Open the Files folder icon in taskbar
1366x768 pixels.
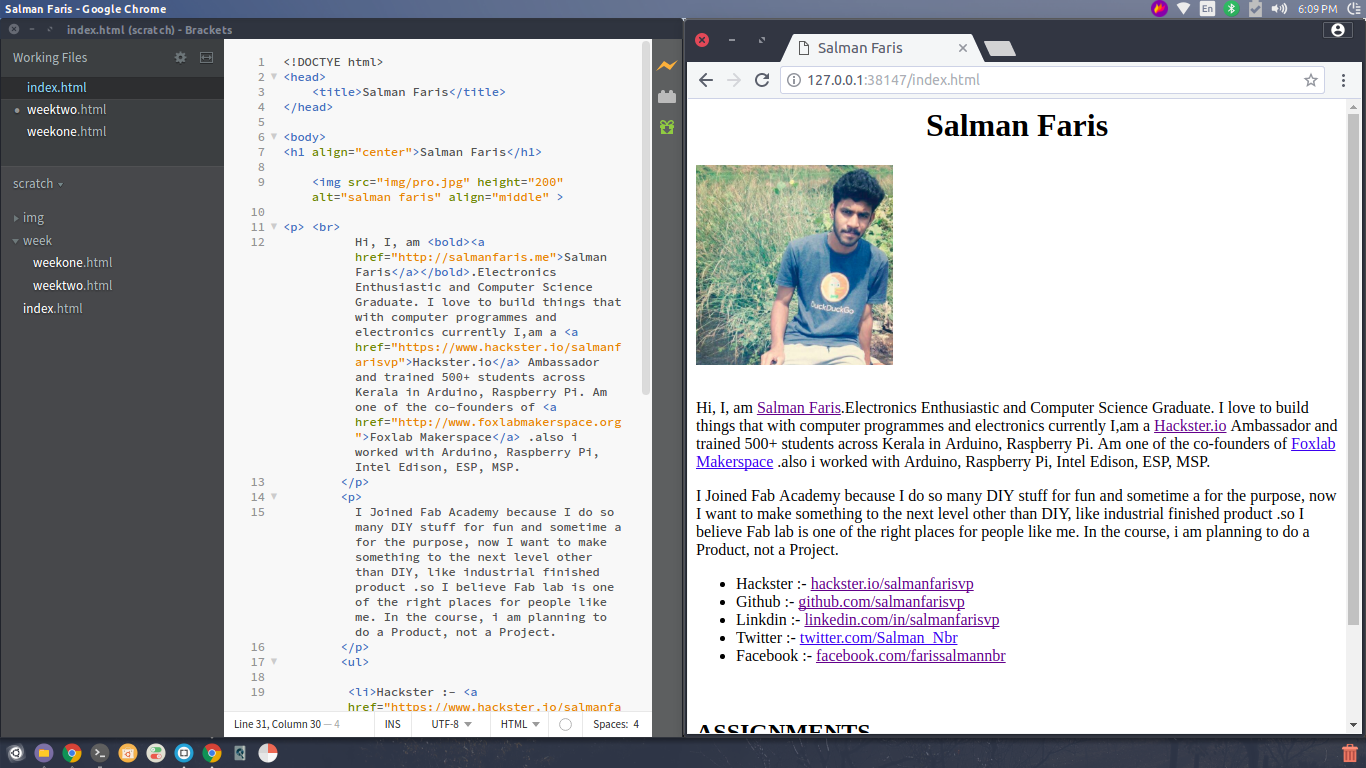click(44, 753)
